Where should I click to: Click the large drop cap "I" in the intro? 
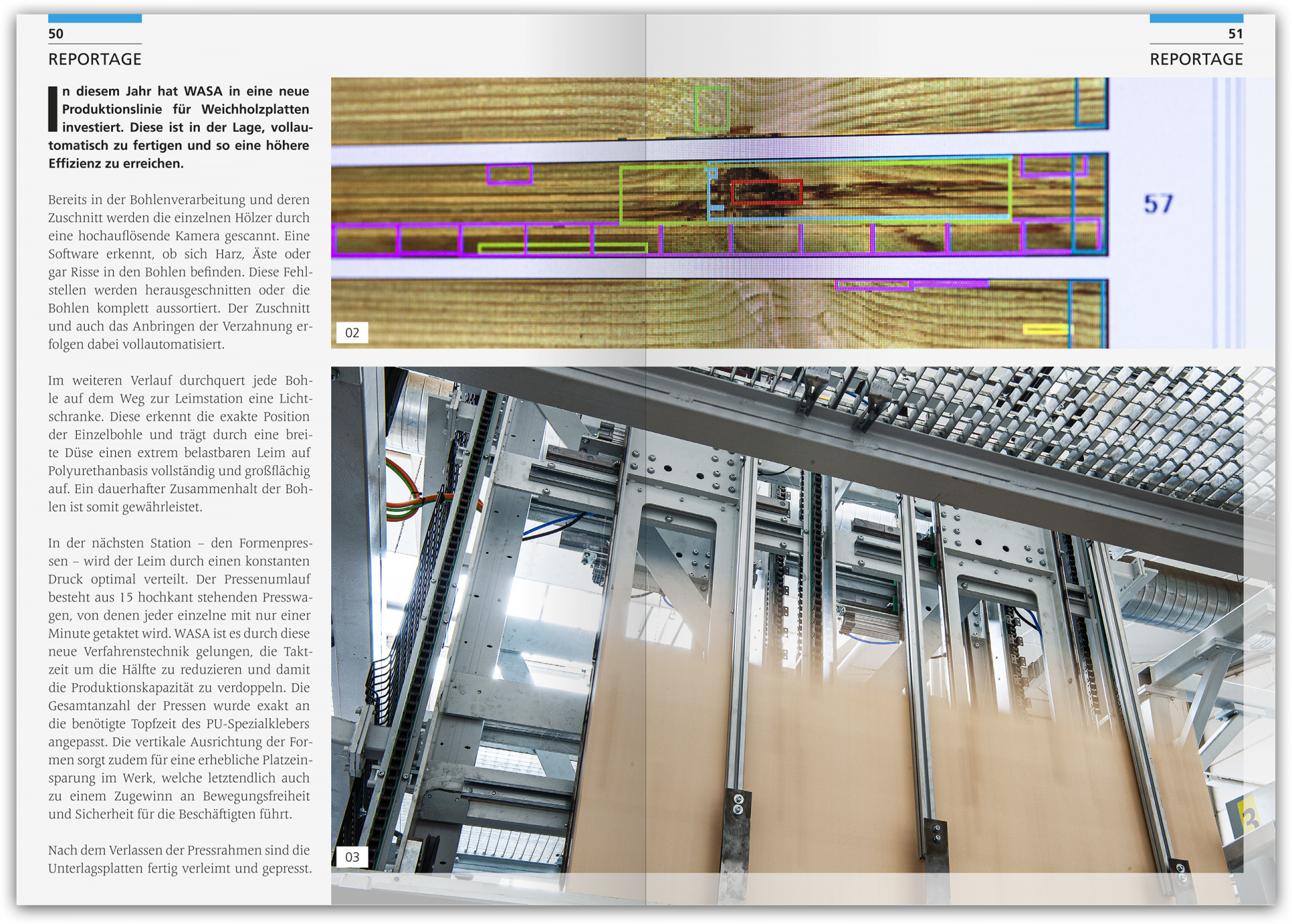coord(53,108)
